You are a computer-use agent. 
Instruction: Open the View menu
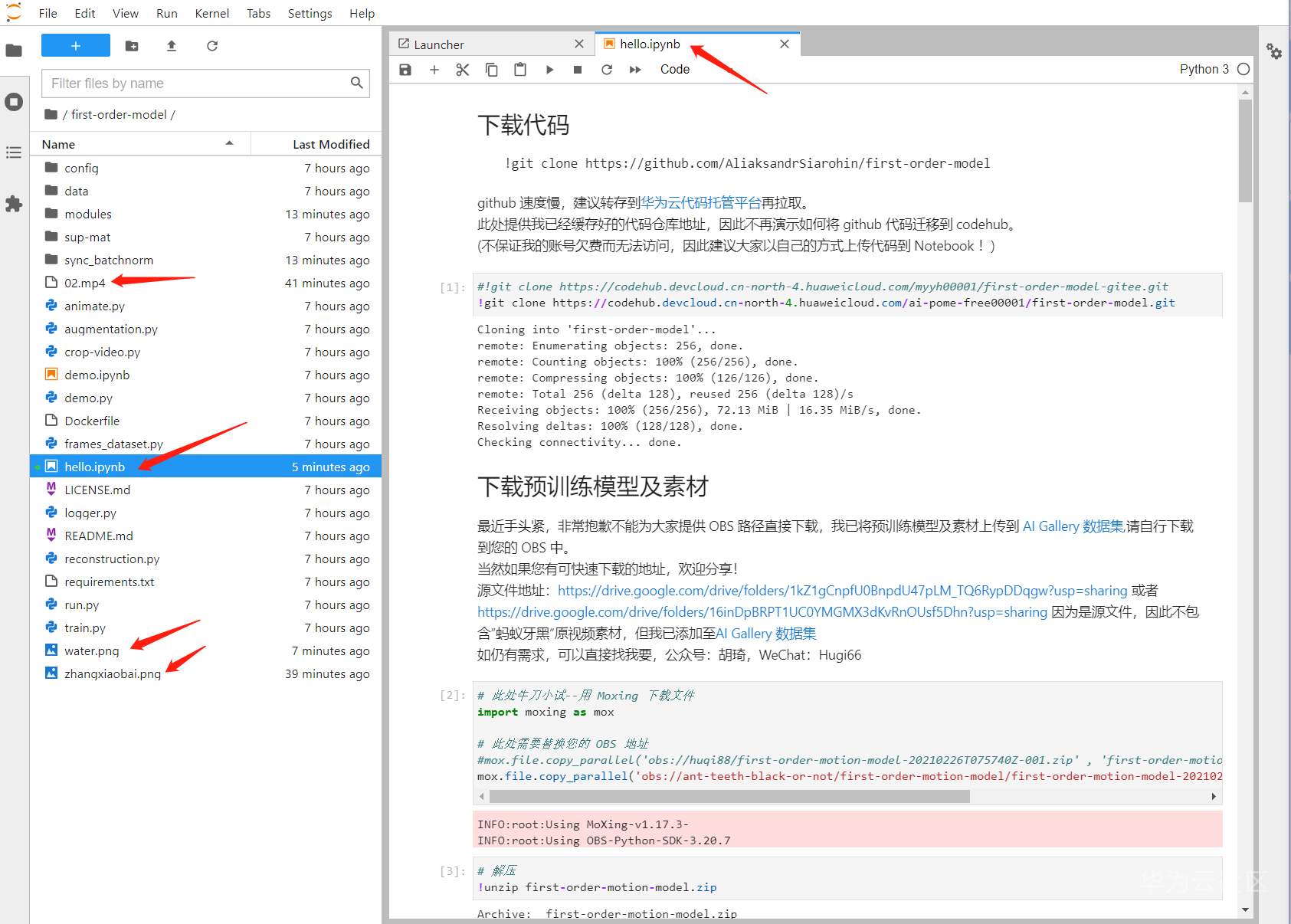coord(126,13)
